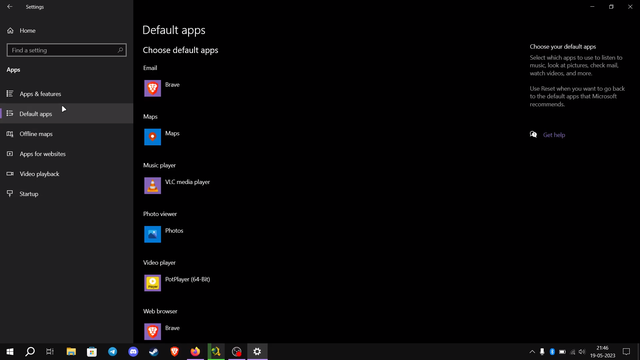
Task: Open Firefox from the taskbar
Action: pos(195,351)
